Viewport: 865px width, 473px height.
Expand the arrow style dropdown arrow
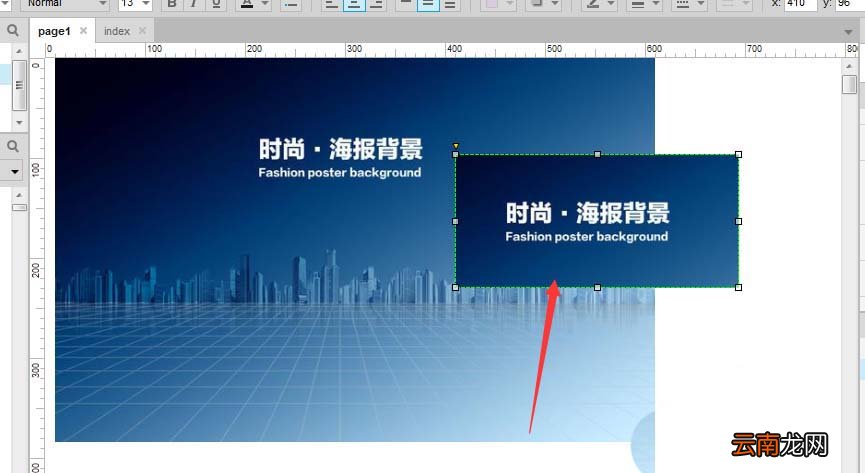tap(746, 4)
